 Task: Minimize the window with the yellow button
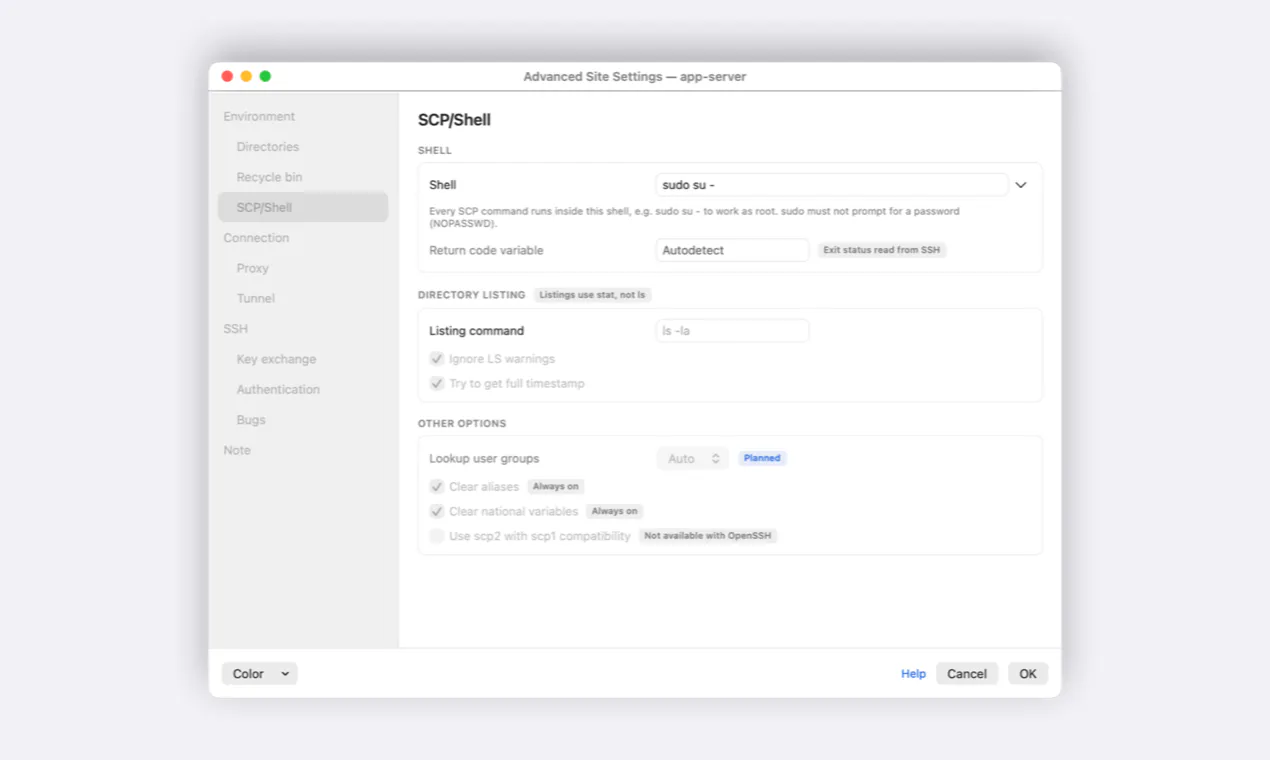tap(246, 76)
